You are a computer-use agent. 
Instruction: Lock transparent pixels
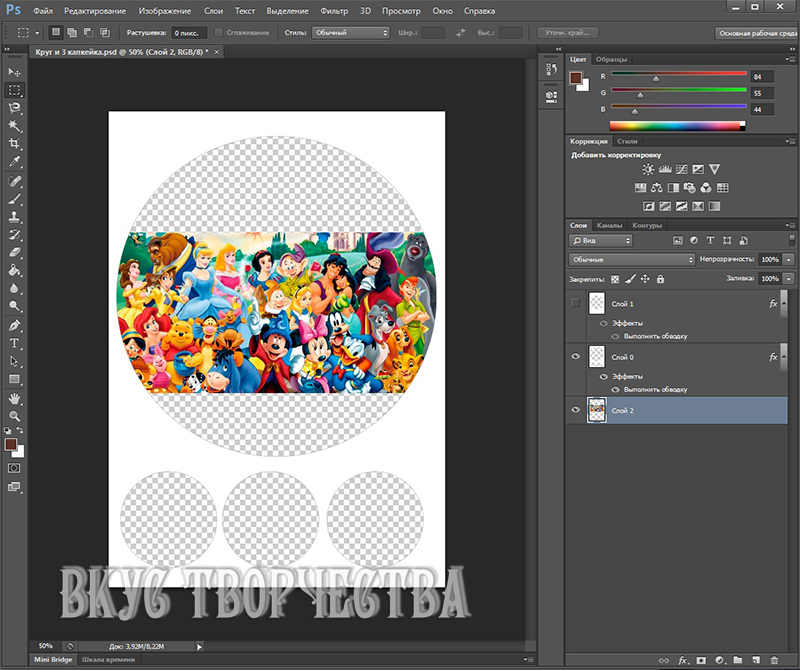click(x=615, y=279)
